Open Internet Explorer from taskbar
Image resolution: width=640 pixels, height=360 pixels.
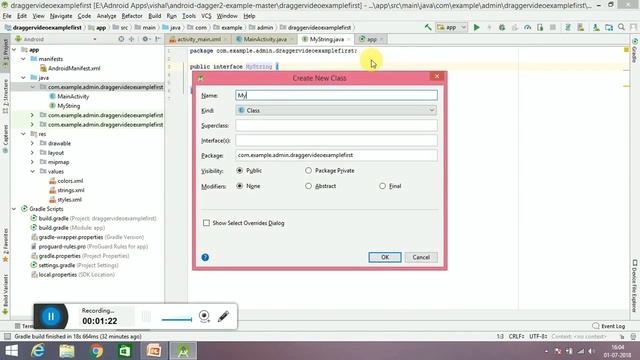coord(38,351)
